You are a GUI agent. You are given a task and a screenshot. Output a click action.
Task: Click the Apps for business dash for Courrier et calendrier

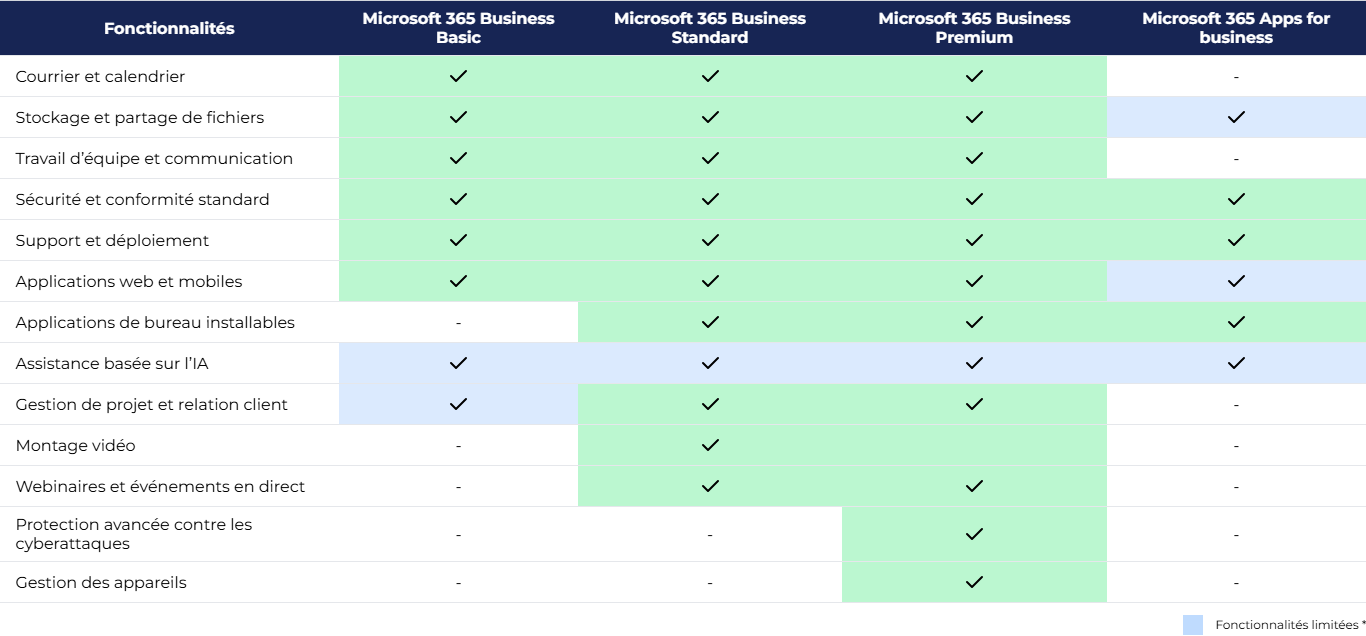coord(1236,76)
